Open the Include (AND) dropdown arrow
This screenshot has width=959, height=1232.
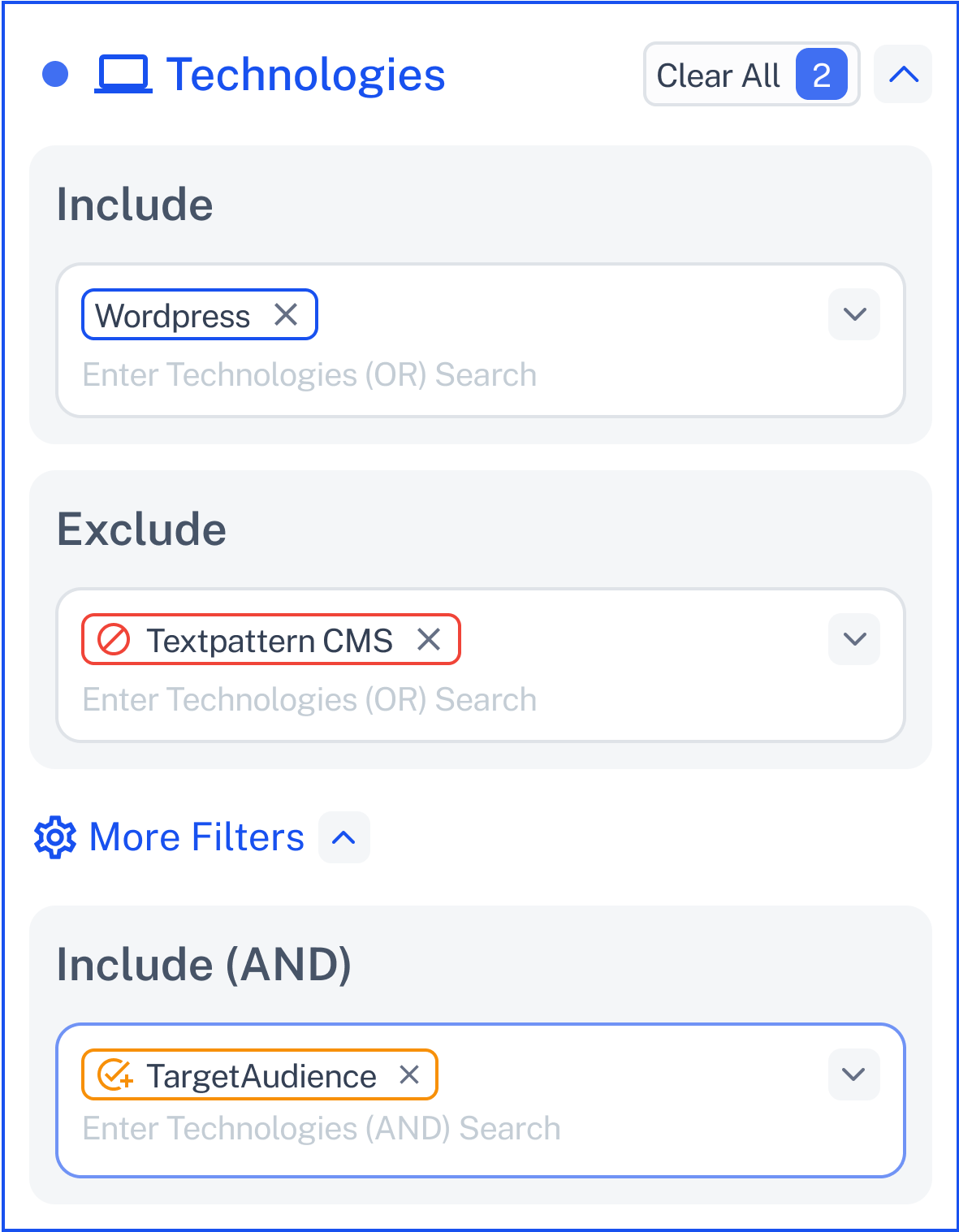(854, 1074)
